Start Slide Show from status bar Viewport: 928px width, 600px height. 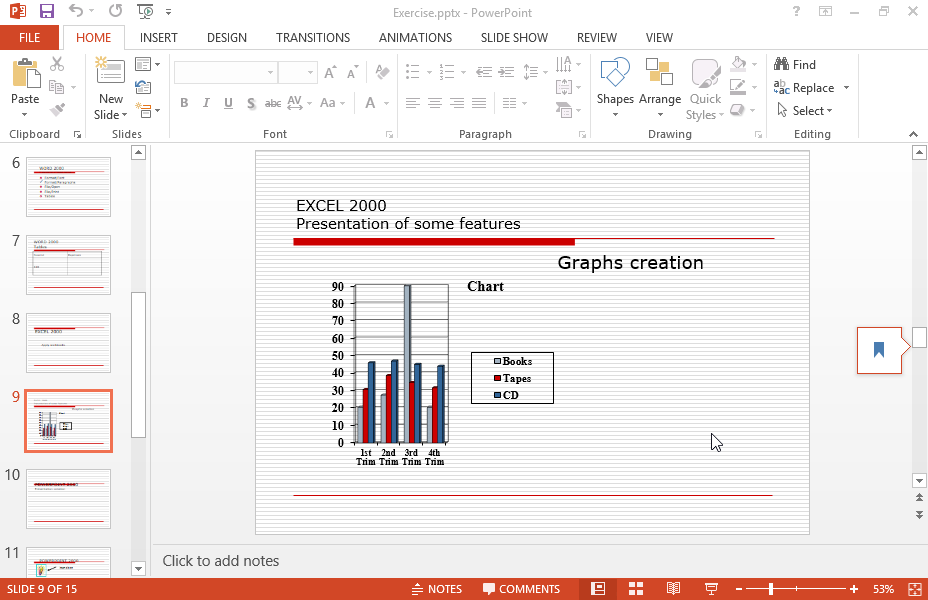pyautogui.click(x=711, y=589)
